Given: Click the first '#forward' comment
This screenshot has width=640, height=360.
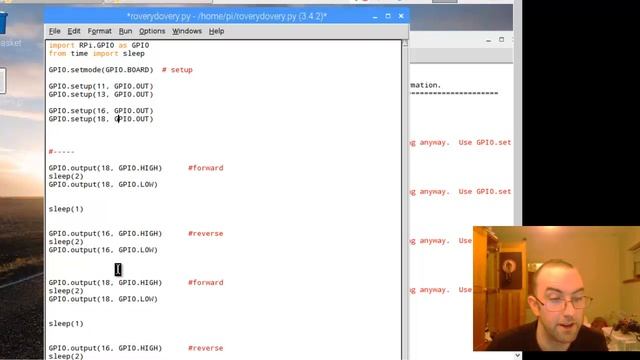Looking at the screenshot, I should click(205, 168).
